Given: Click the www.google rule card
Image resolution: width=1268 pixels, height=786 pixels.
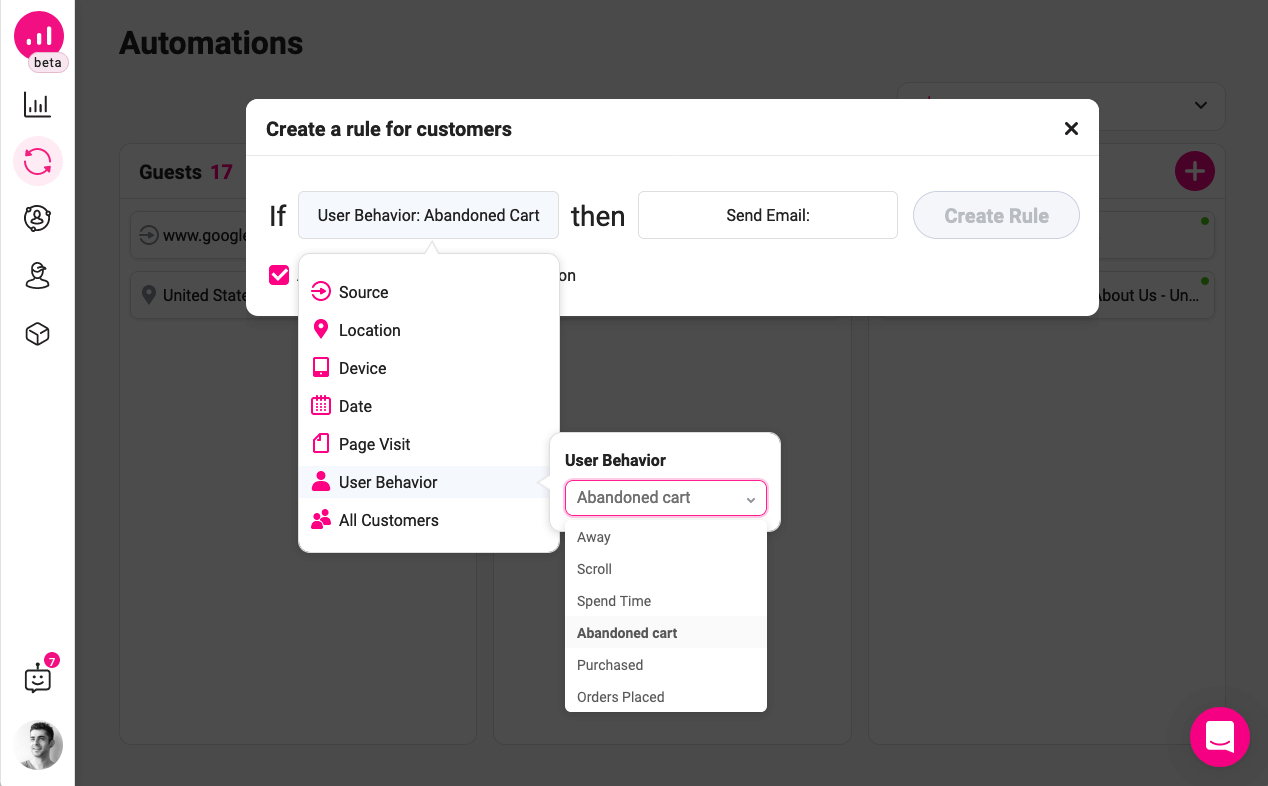Looking at the screenshot, I should (x=190, y=235).
